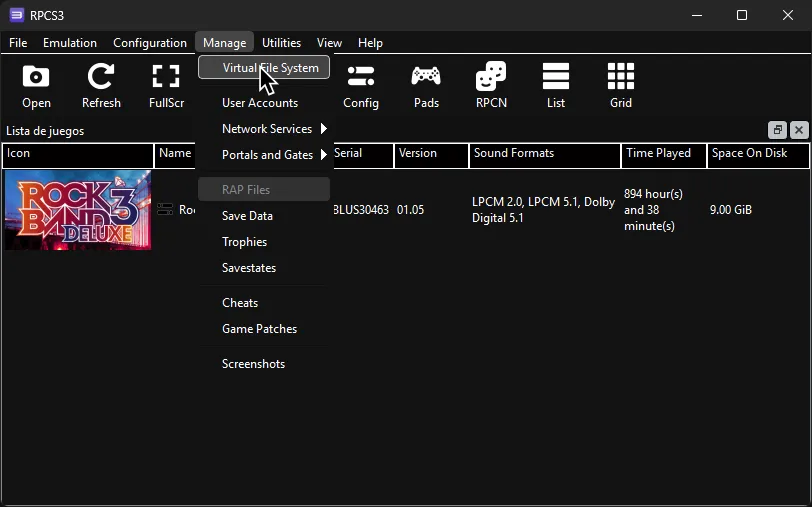Open the Help menu
812x507 pixels.
(x=370, y=42)
